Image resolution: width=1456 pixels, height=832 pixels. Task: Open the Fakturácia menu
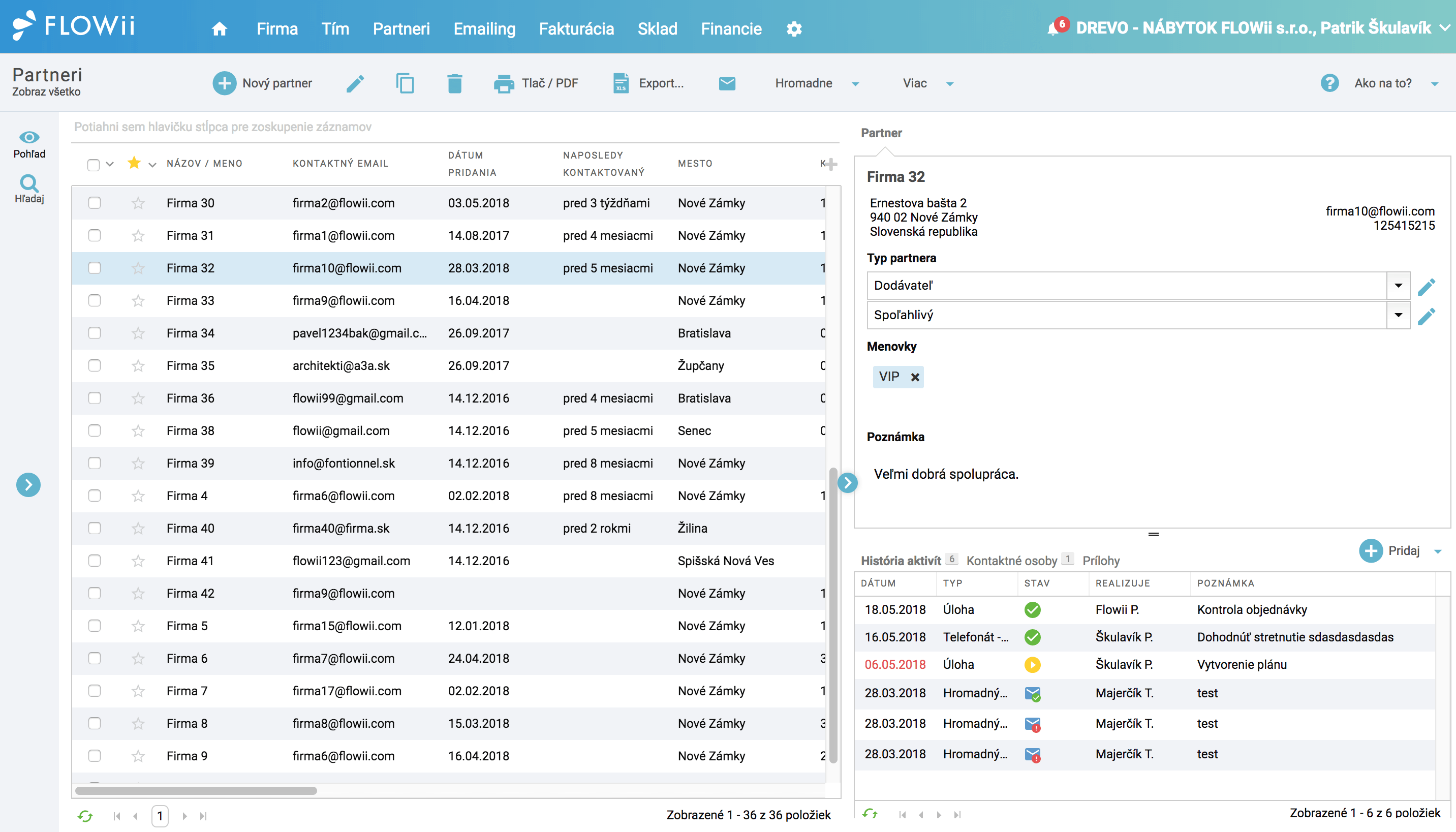[x=576, y=28]
